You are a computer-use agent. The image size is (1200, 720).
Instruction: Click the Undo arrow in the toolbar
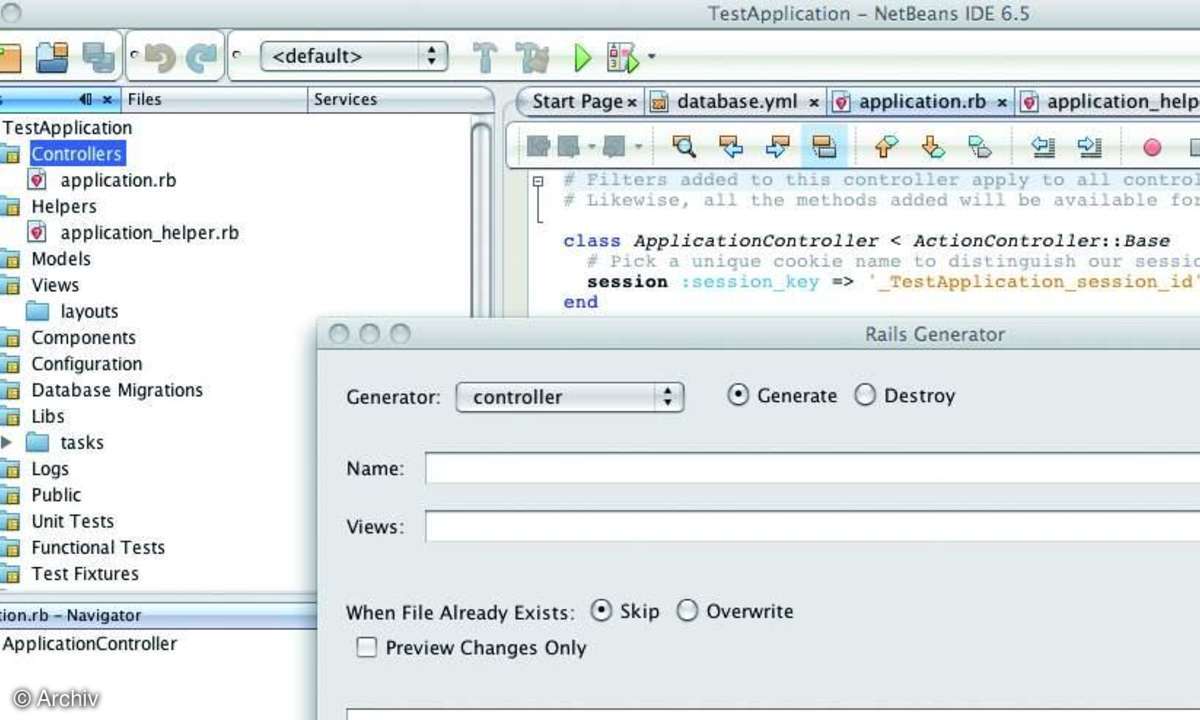[x=159, y=57]
